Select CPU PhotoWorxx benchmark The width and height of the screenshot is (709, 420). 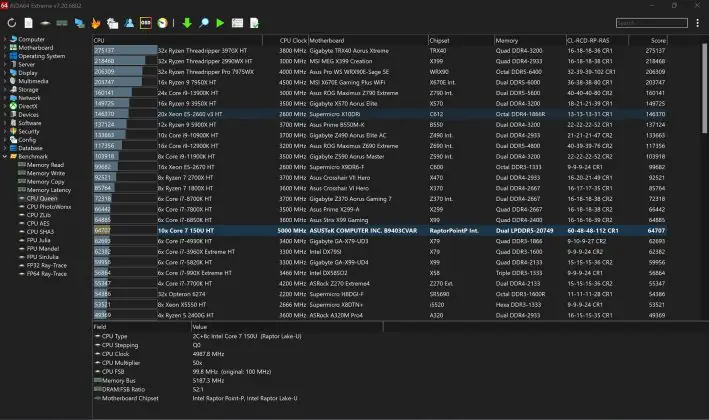pos(49,207)
